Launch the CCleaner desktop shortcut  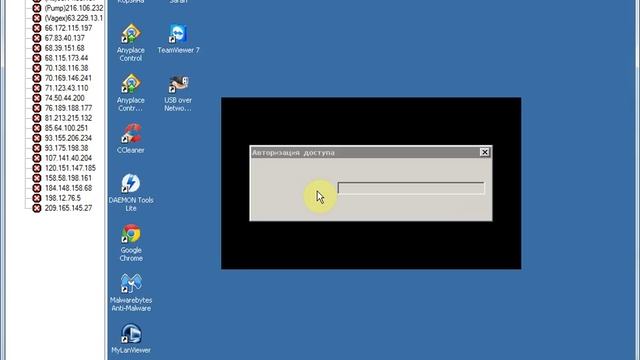tap(131, 139)
